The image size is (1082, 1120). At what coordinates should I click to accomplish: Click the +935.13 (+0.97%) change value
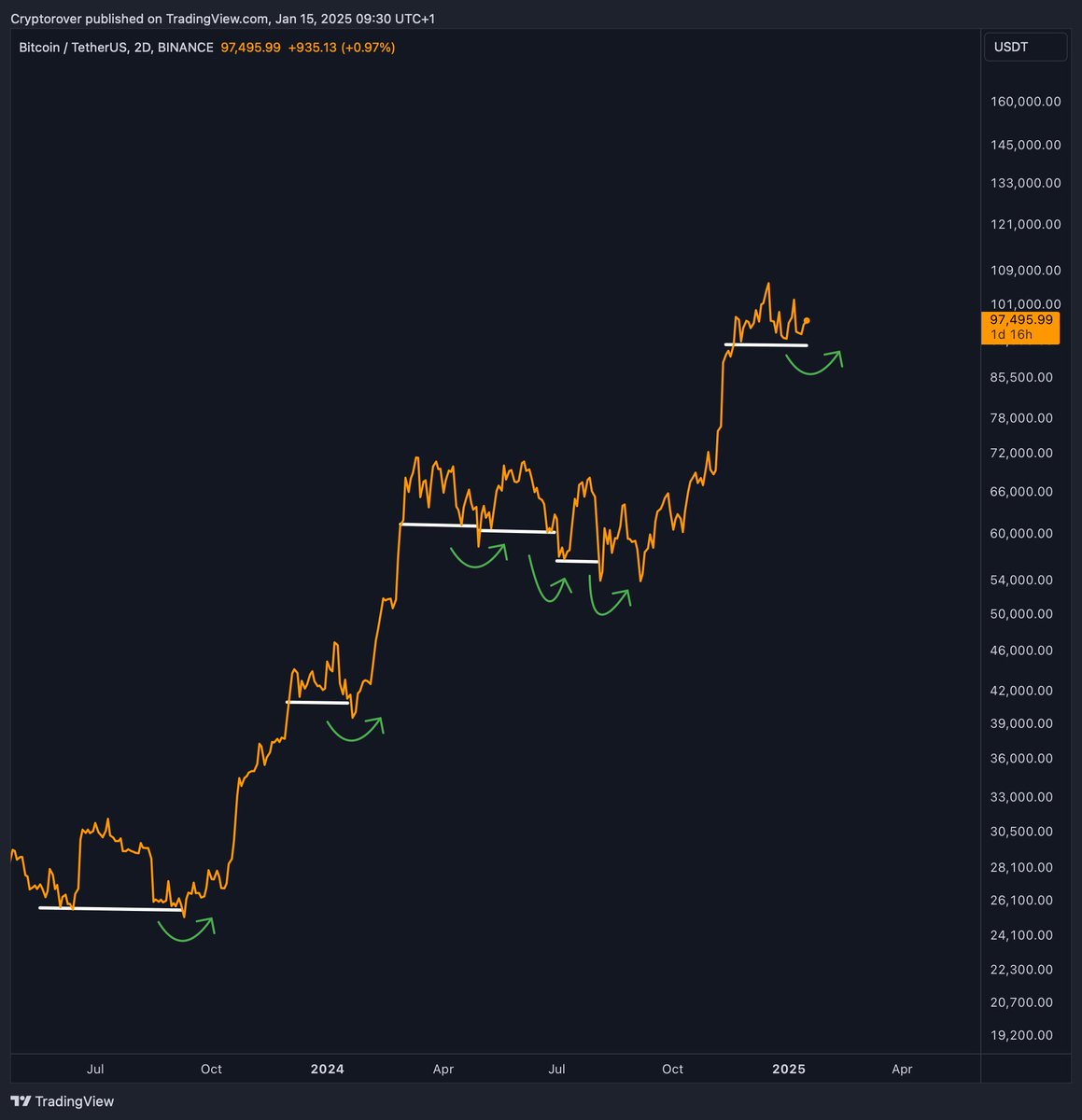pyautogui.click(x=341, y=47)
